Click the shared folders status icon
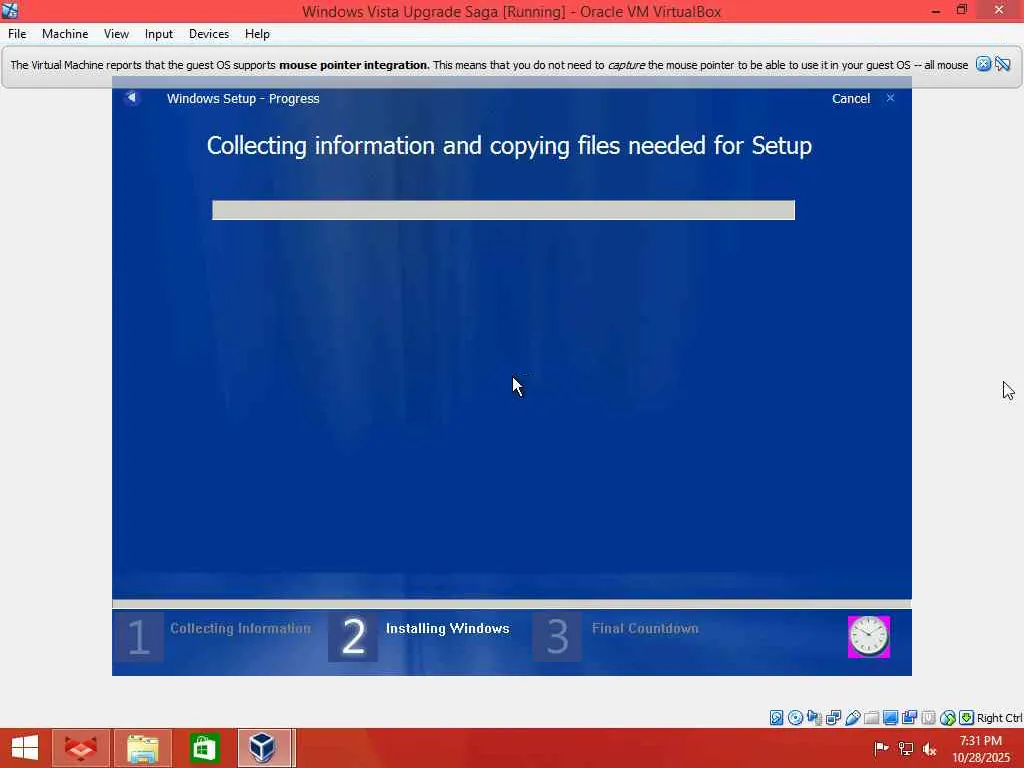 pyautogui.click(x=871, y=718)
